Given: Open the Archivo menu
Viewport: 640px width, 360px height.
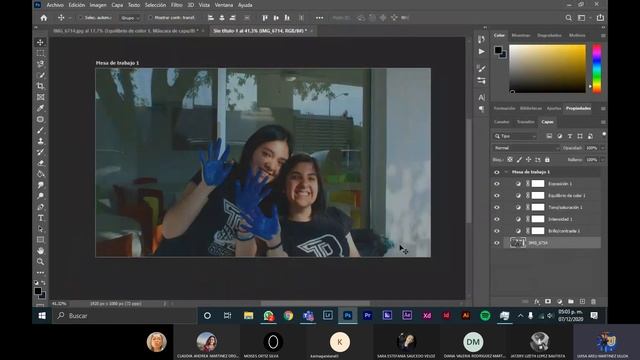Looking at the screenshot, I should (x=55, y=5).
